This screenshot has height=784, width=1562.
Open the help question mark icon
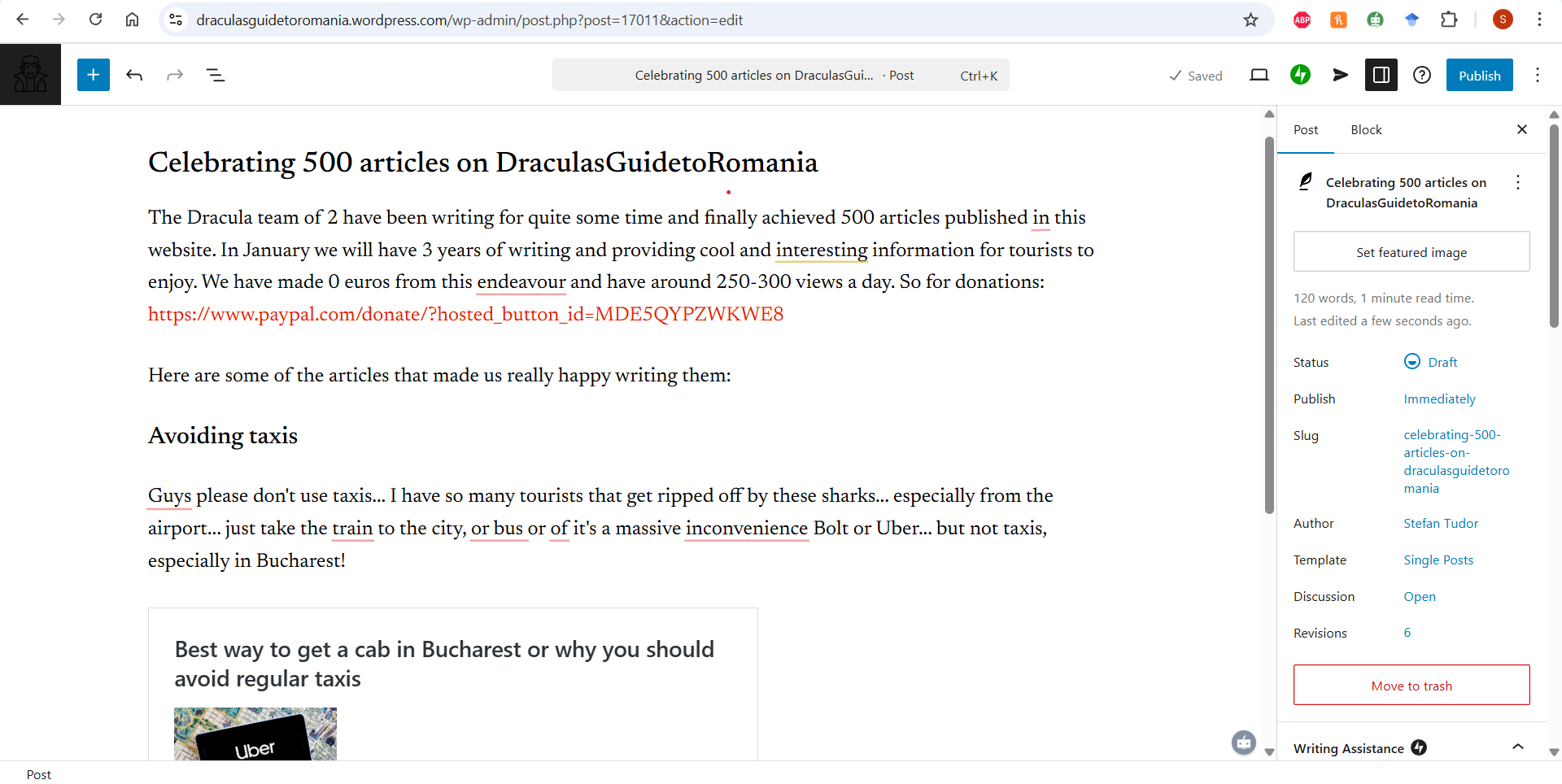pyautogui.click(x=1421, y=75)
